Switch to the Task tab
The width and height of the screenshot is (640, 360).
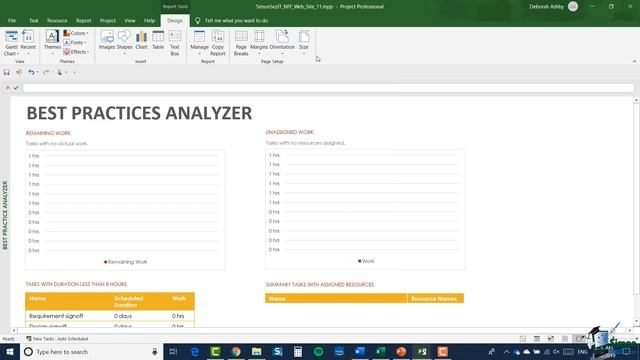(x=33, y=20)
